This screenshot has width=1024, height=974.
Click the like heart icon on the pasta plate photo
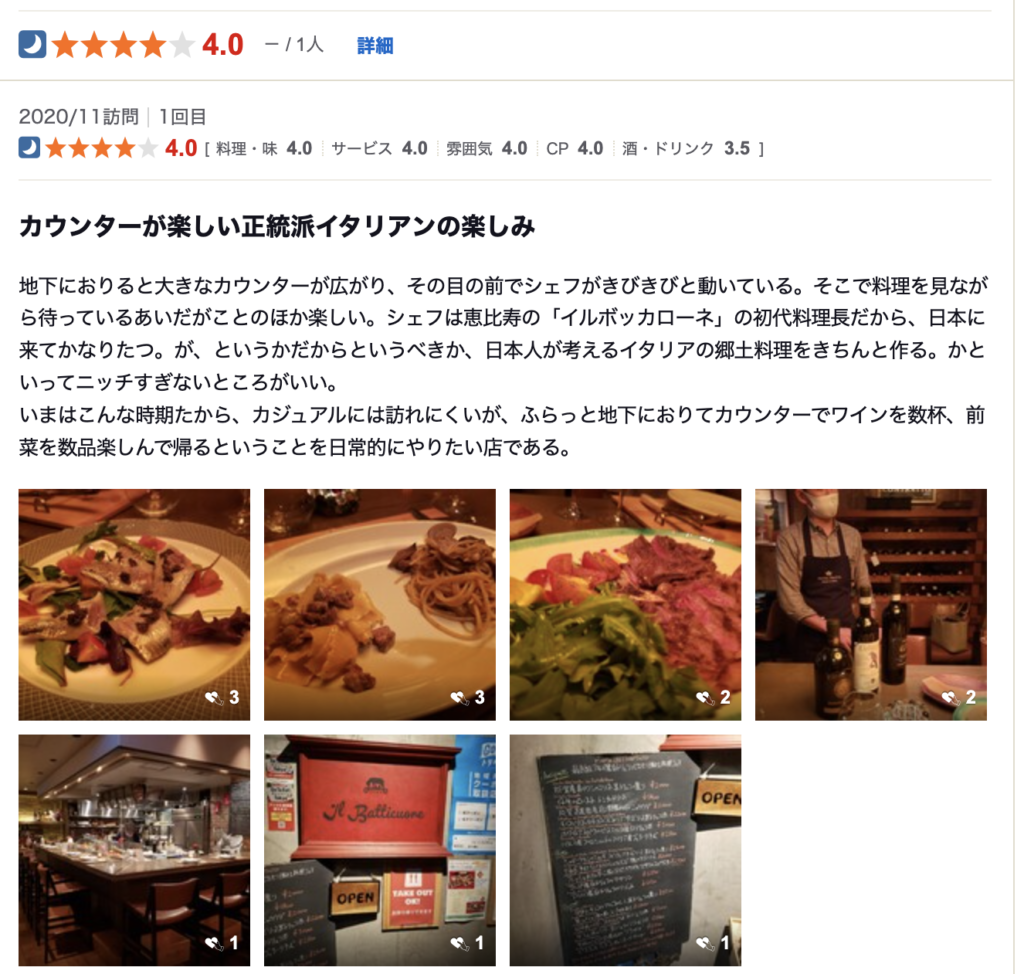459,698
